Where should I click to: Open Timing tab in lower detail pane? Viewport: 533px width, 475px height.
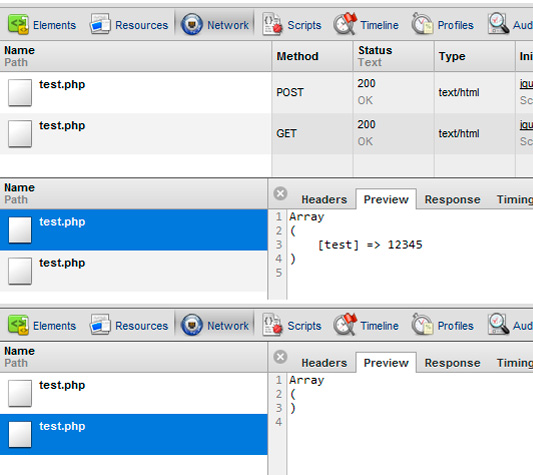pyautogui.click(x=514, y=363)
